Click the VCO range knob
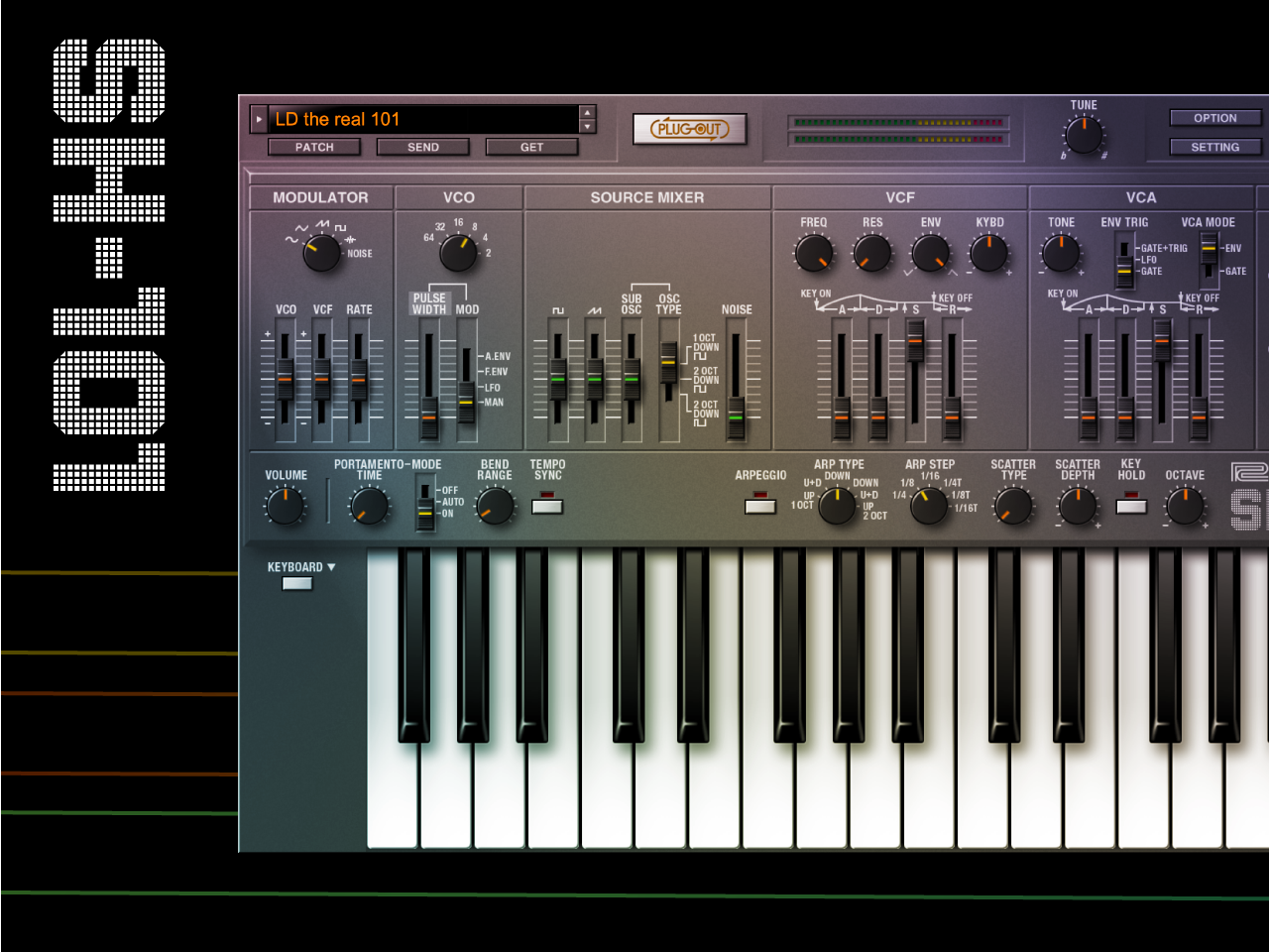 point(458,253)
